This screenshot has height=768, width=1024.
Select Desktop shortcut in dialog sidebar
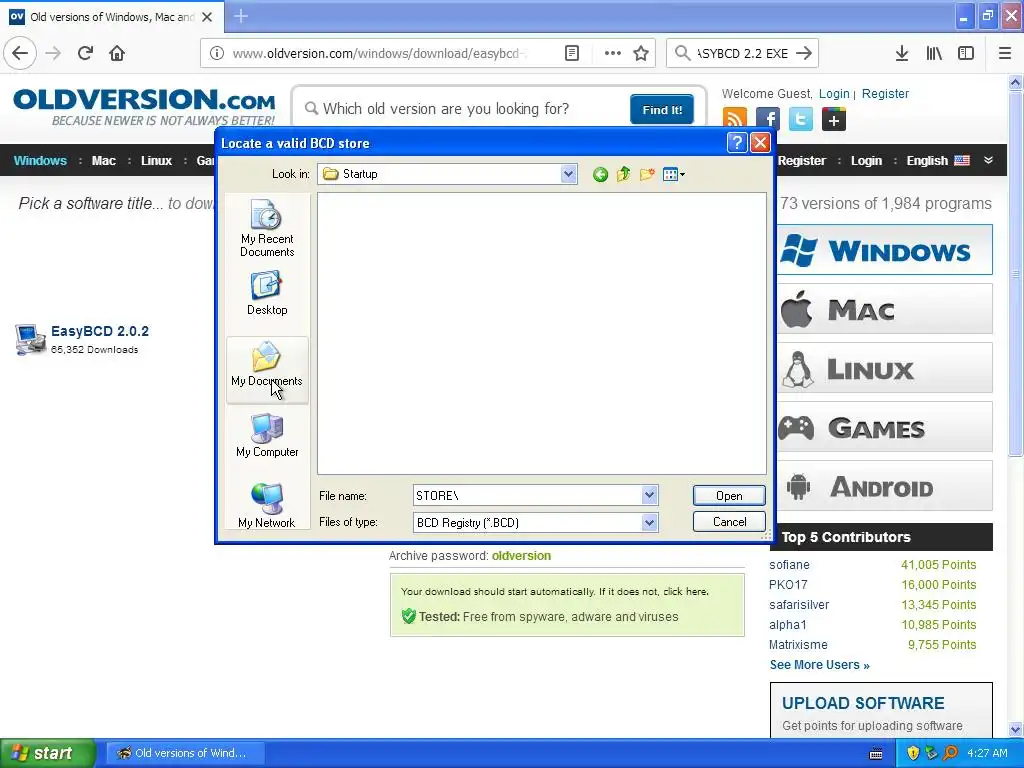(x=266, y=294)
